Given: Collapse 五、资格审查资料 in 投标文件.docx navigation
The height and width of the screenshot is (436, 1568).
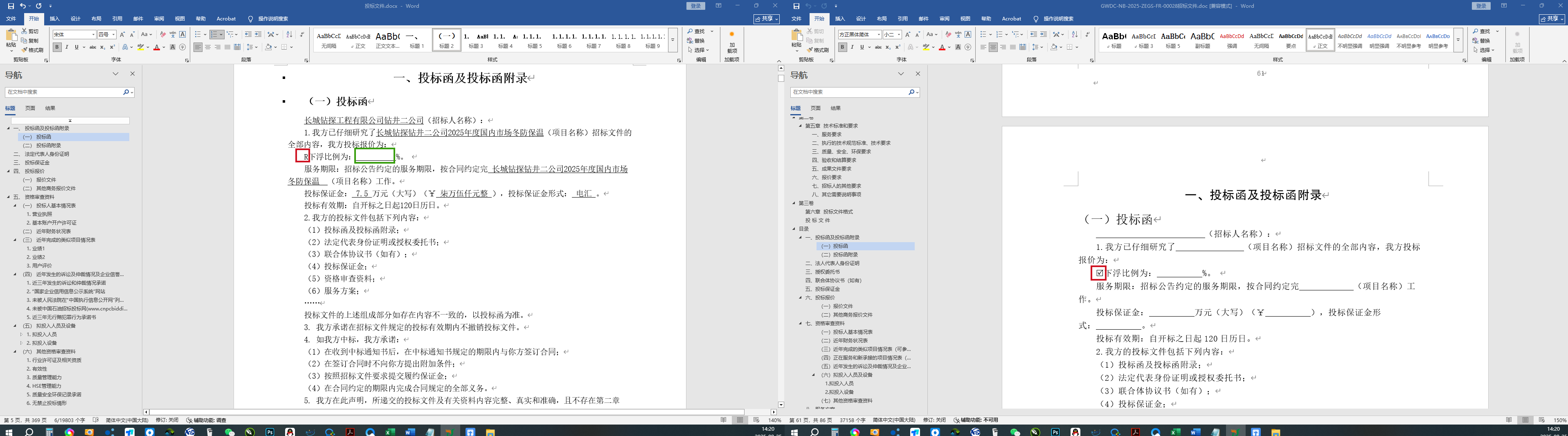Looking at the screenshot, I should (9, 197).
